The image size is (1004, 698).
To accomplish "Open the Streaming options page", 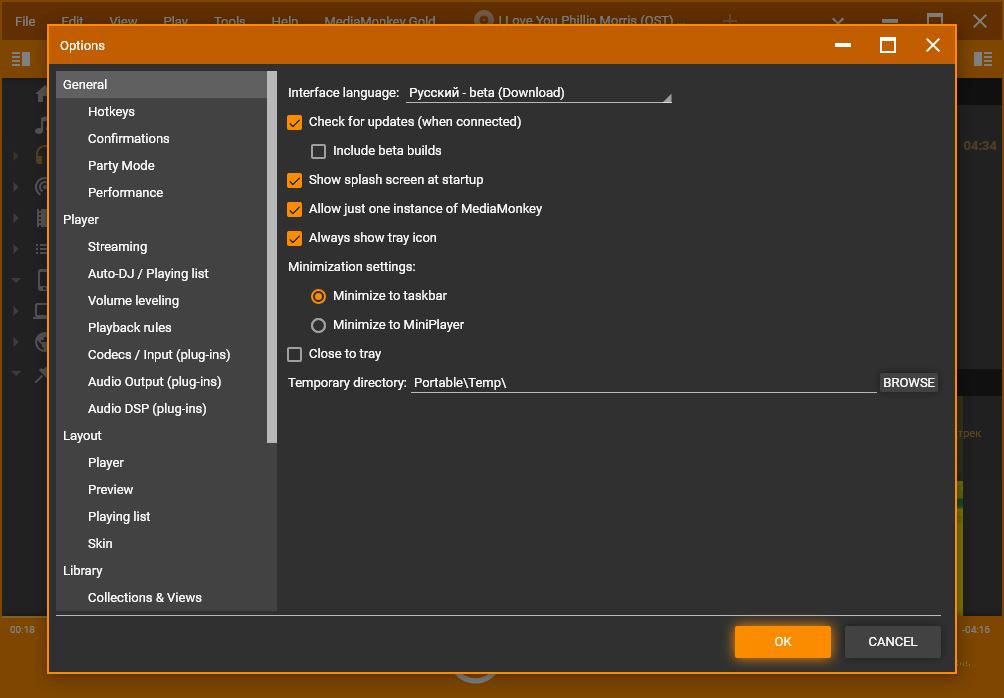I will [x=161, y=247].
